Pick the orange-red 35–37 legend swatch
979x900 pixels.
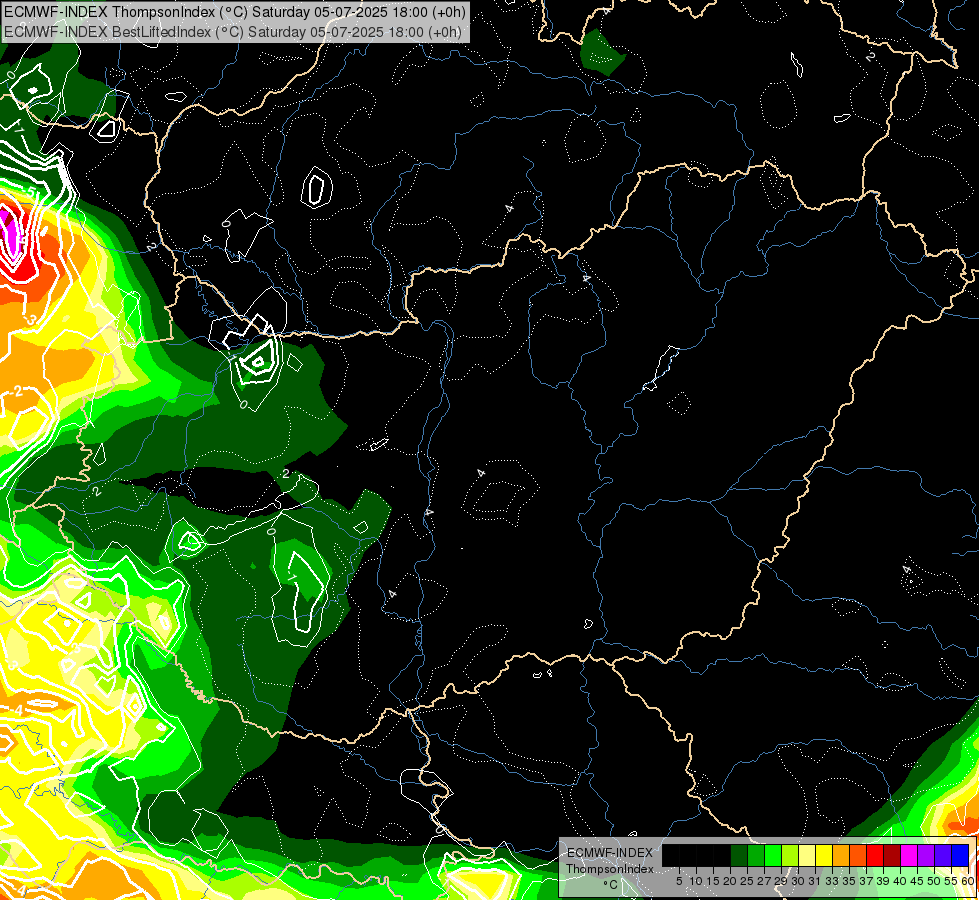click(858, 855)
